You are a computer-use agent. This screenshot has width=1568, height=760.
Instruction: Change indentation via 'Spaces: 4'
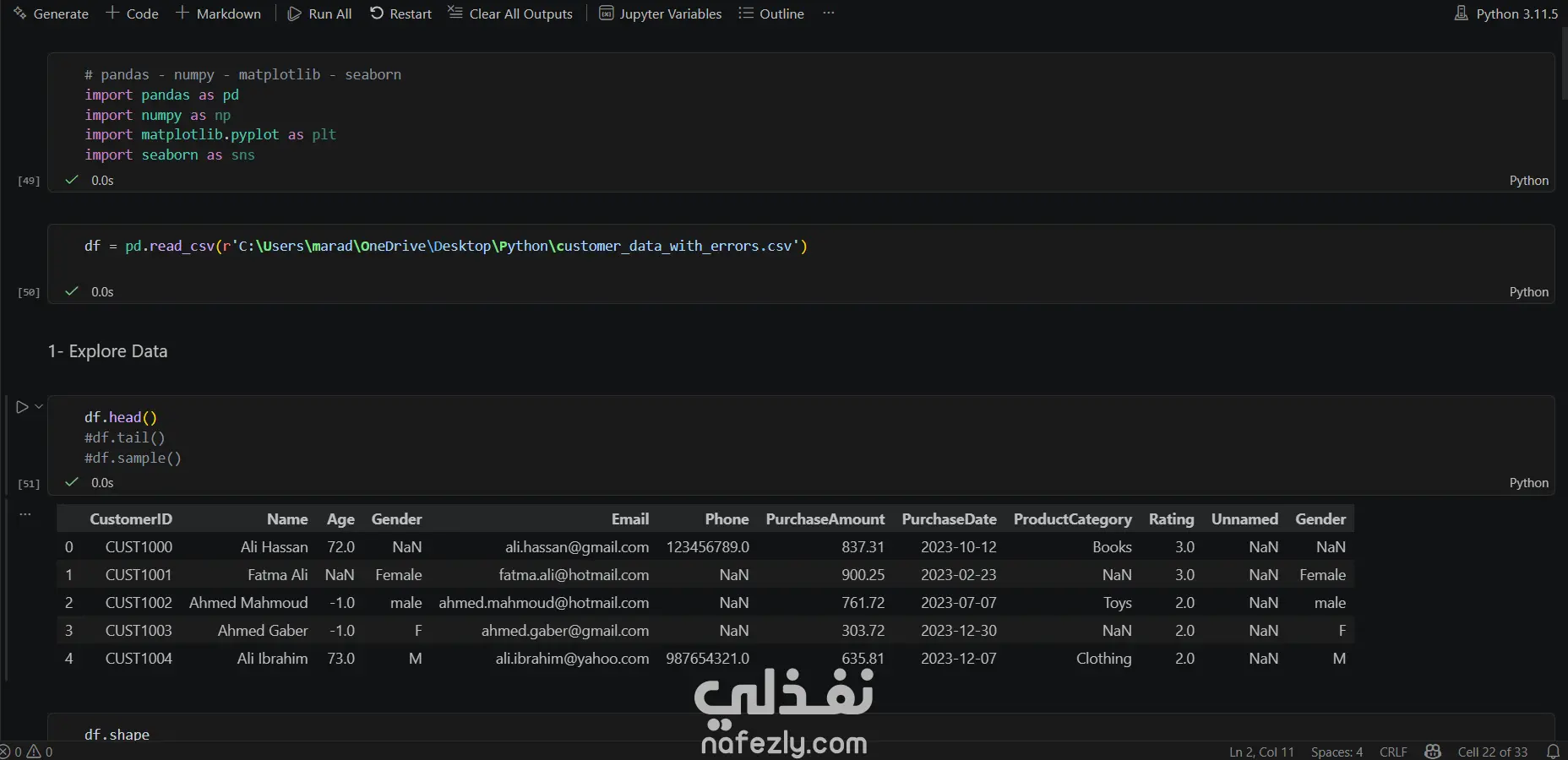click(1337, 752)
